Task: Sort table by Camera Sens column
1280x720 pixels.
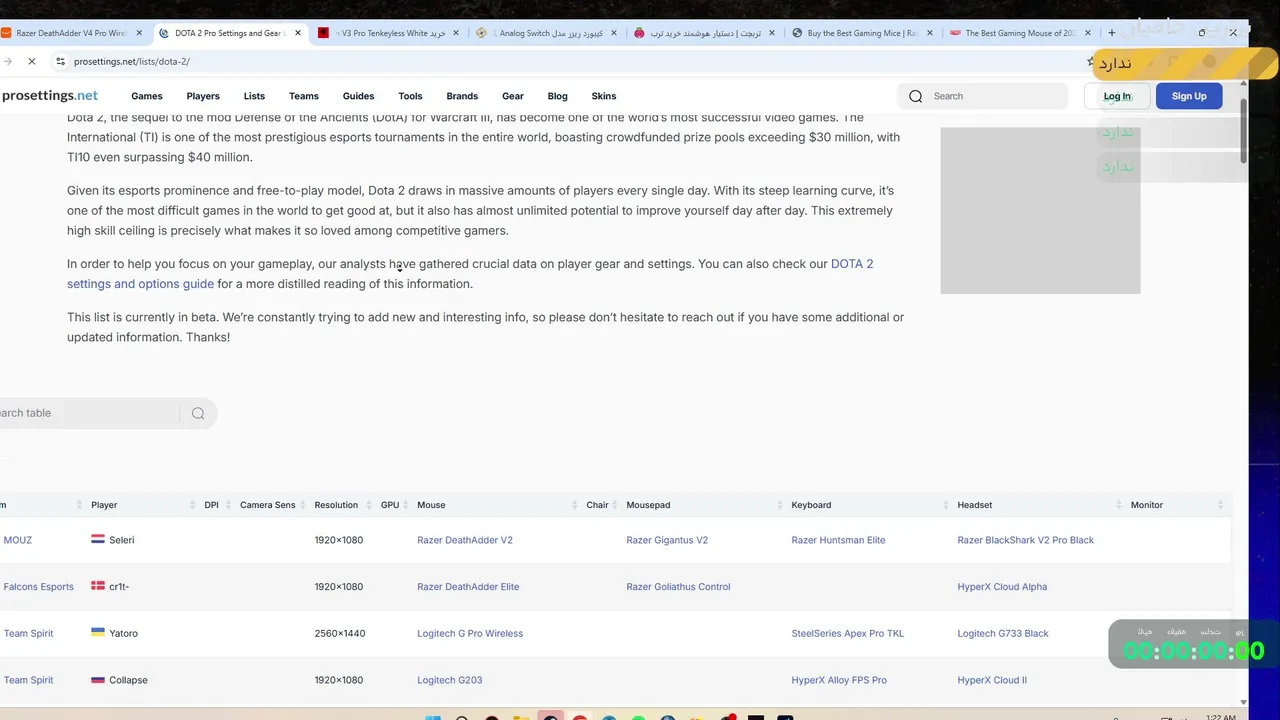Action: tap(268, 505)
